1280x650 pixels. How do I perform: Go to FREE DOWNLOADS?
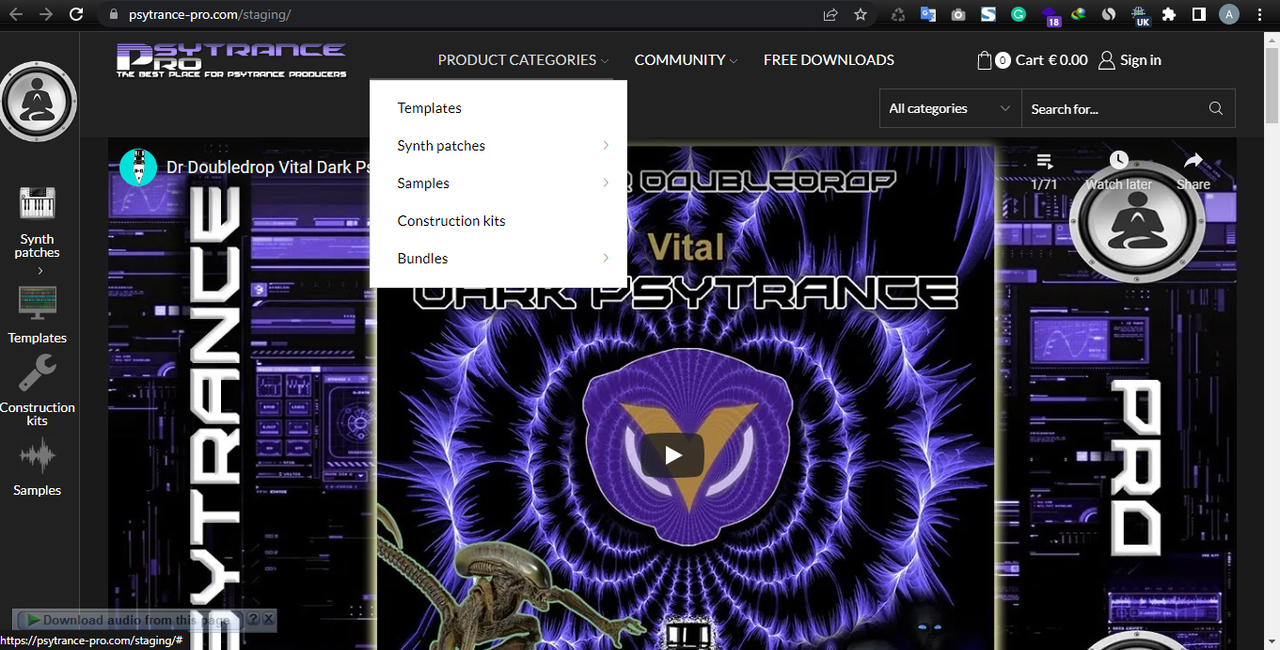coord(829,60)
